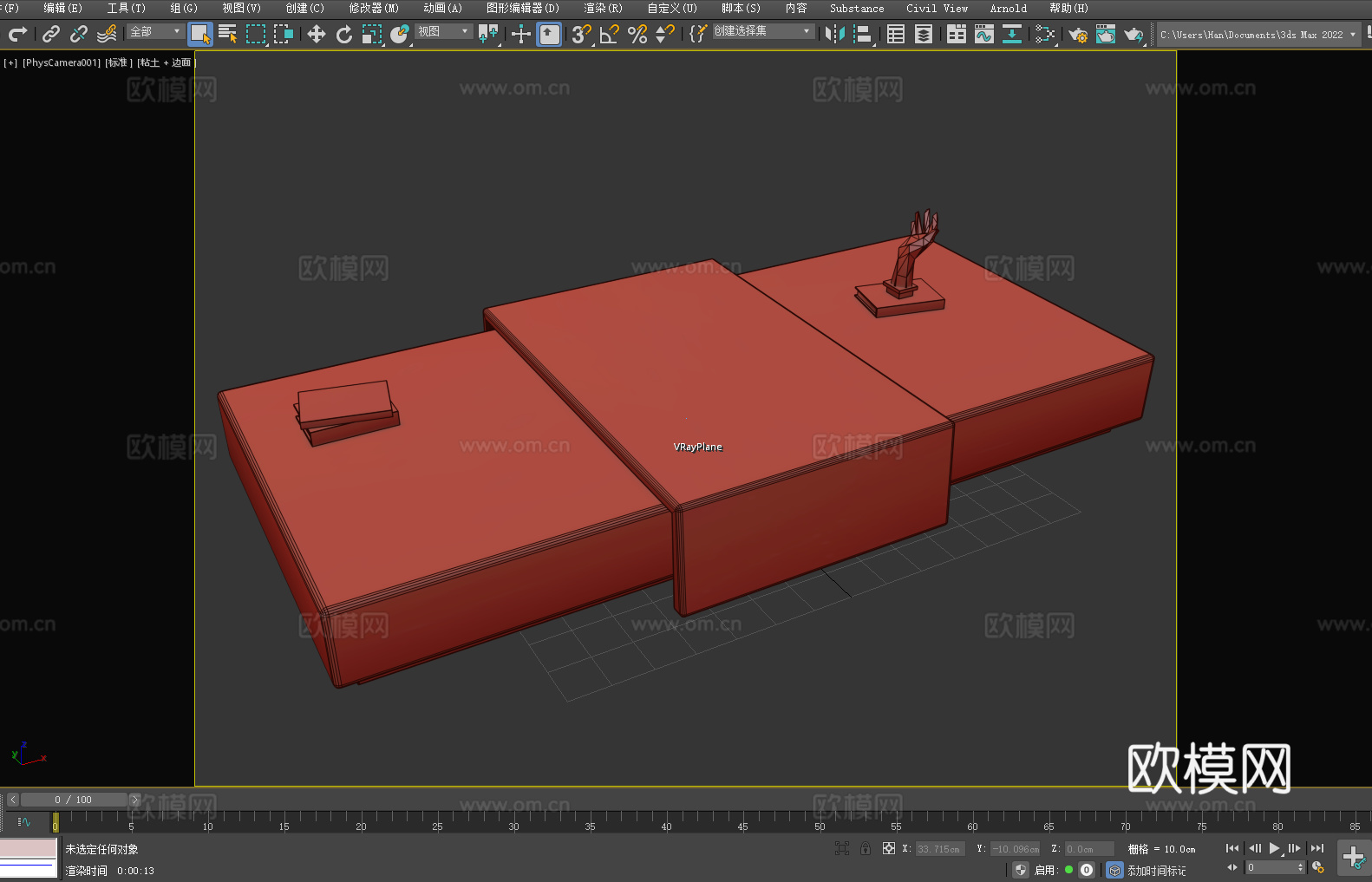Click the Mirror tool icon

point(835,34)
